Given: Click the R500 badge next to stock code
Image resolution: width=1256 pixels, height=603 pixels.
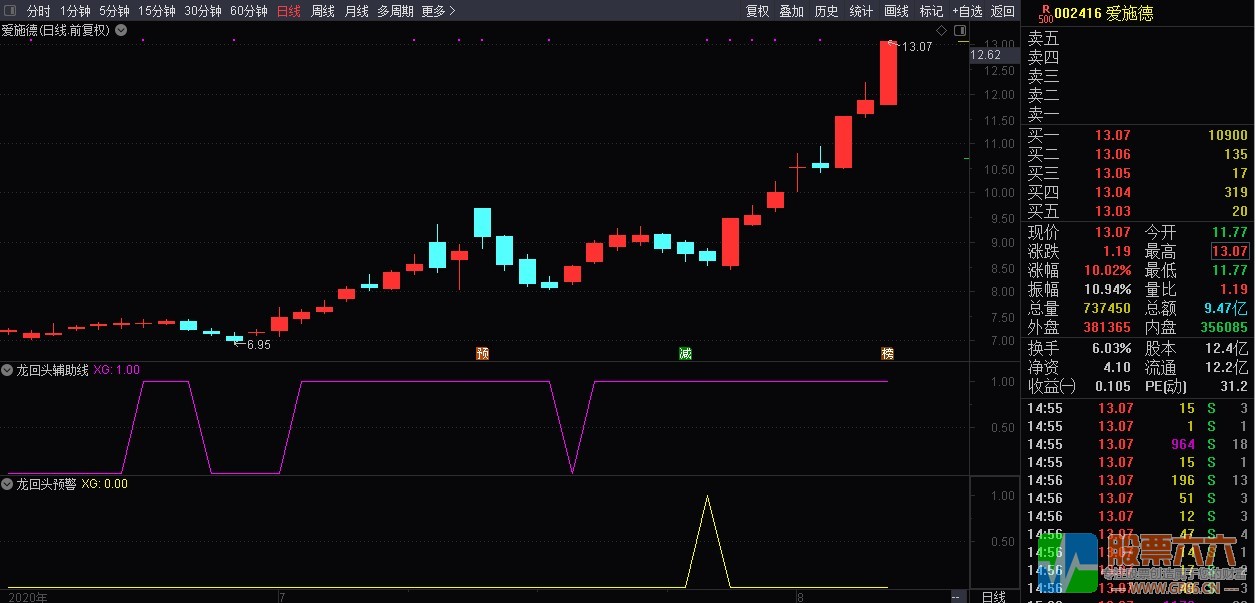Looking at the screenshot, I should coord(1045,13).
